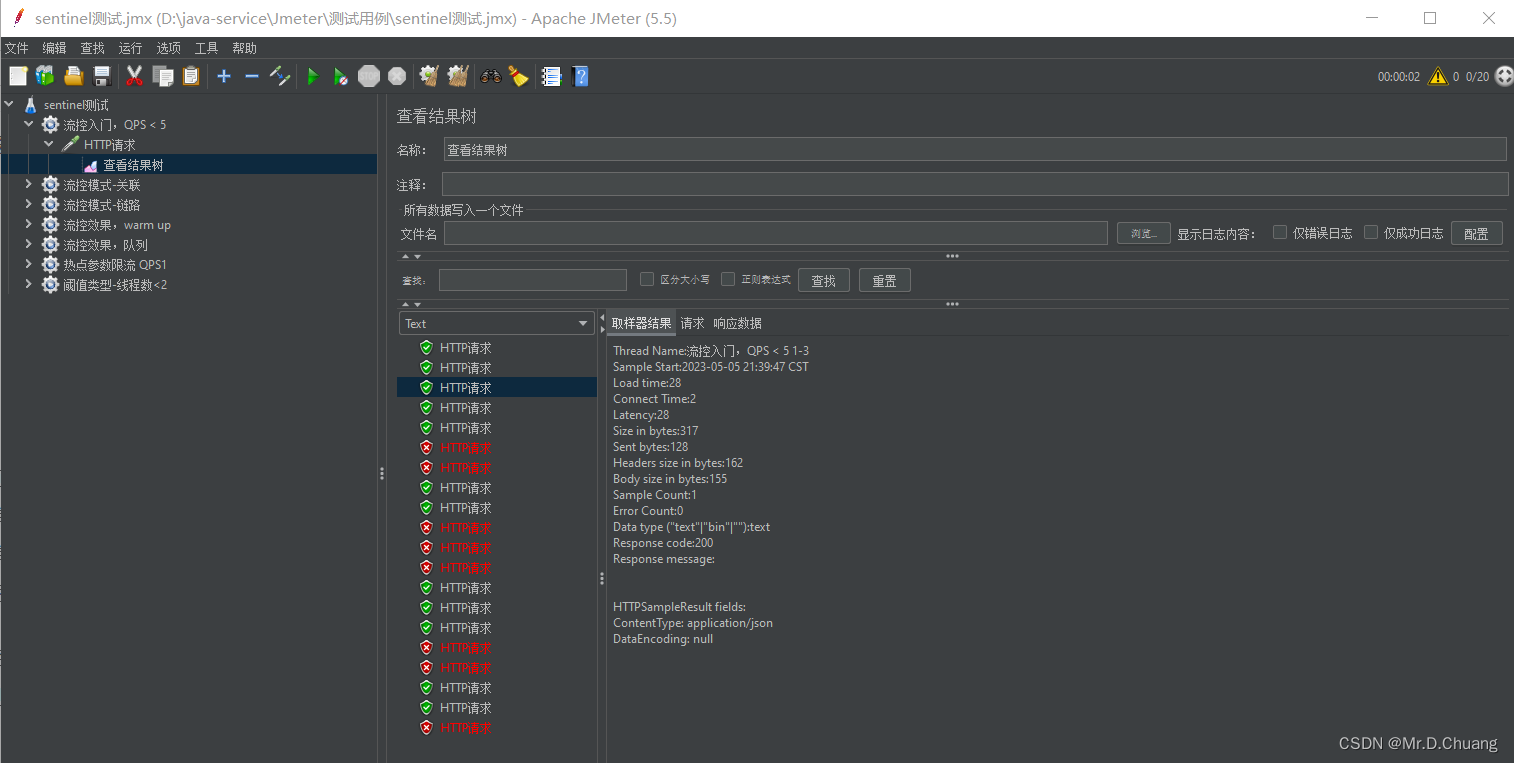Viewport: 1514px width, 763px height.
Task: Click the Shutdown X icon
Action: tap(397, 76)
